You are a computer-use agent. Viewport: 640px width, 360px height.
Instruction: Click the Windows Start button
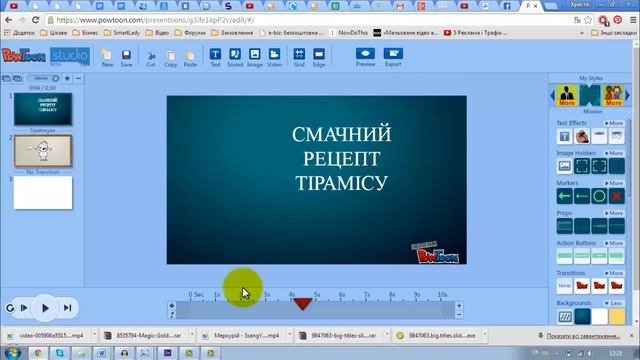pyautogui.click(x=13, y=353)
